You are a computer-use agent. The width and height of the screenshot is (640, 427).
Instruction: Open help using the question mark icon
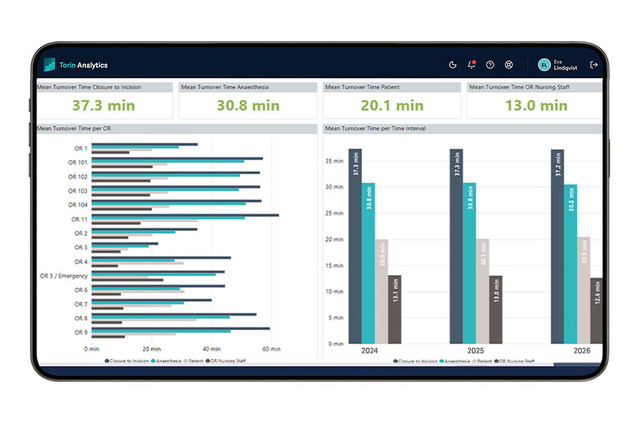490,65
